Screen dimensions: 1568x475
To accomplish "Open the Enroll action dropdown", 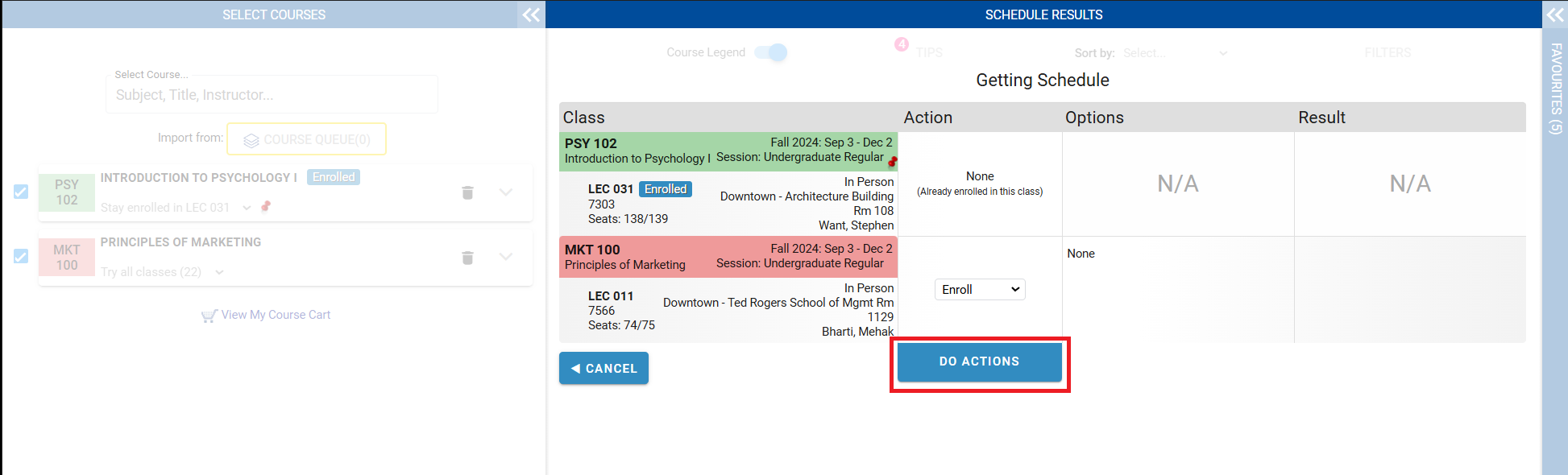I will pos(980,290).
